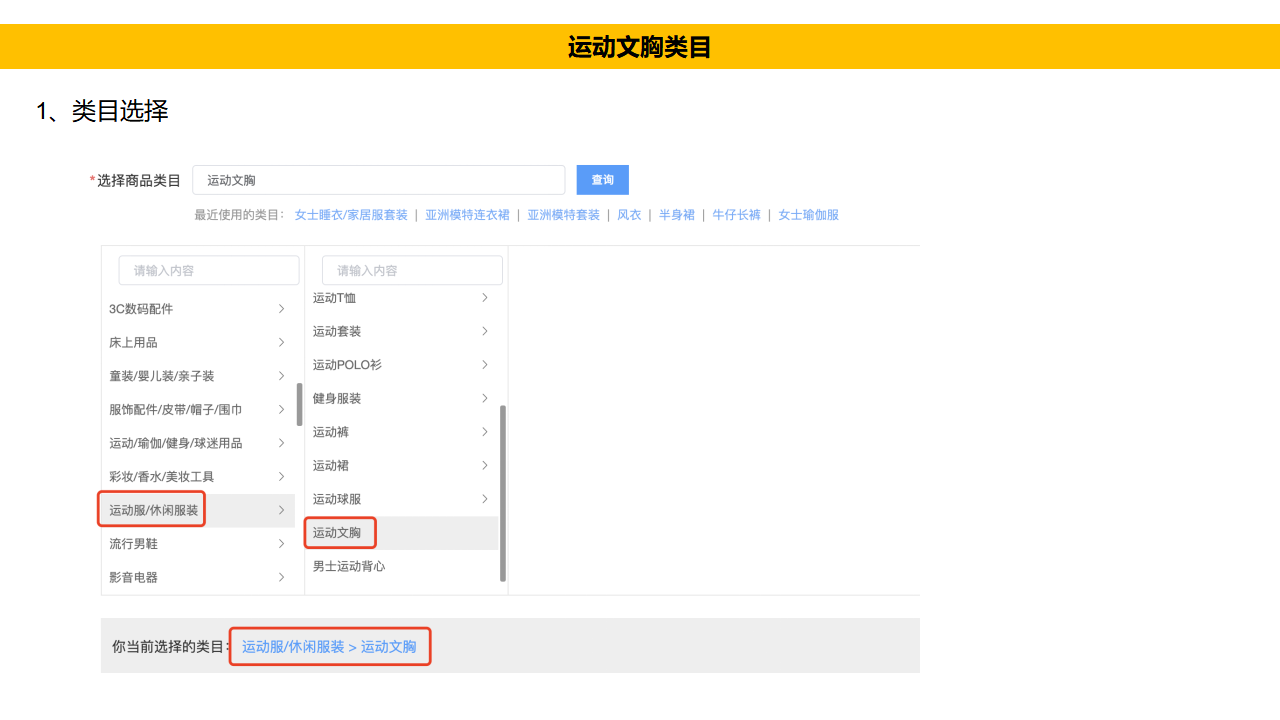Select recent category 女士瑜伽服

(x=808, y=215)
